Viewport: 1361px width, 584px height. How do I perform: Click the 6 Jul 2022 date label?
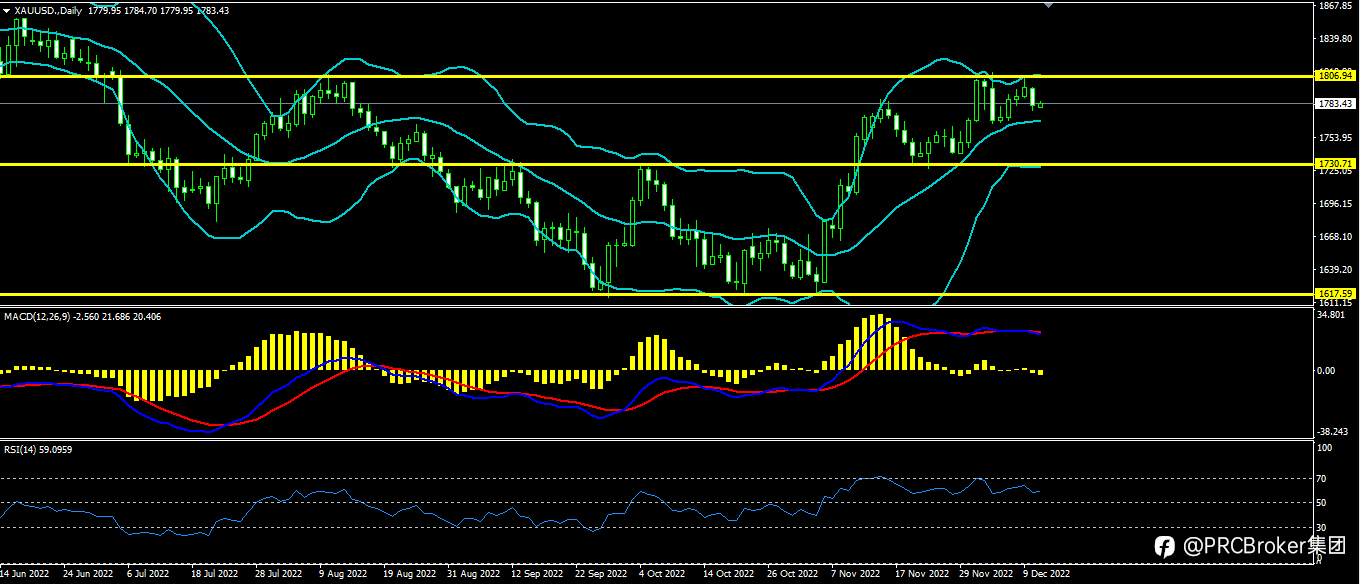150,575
